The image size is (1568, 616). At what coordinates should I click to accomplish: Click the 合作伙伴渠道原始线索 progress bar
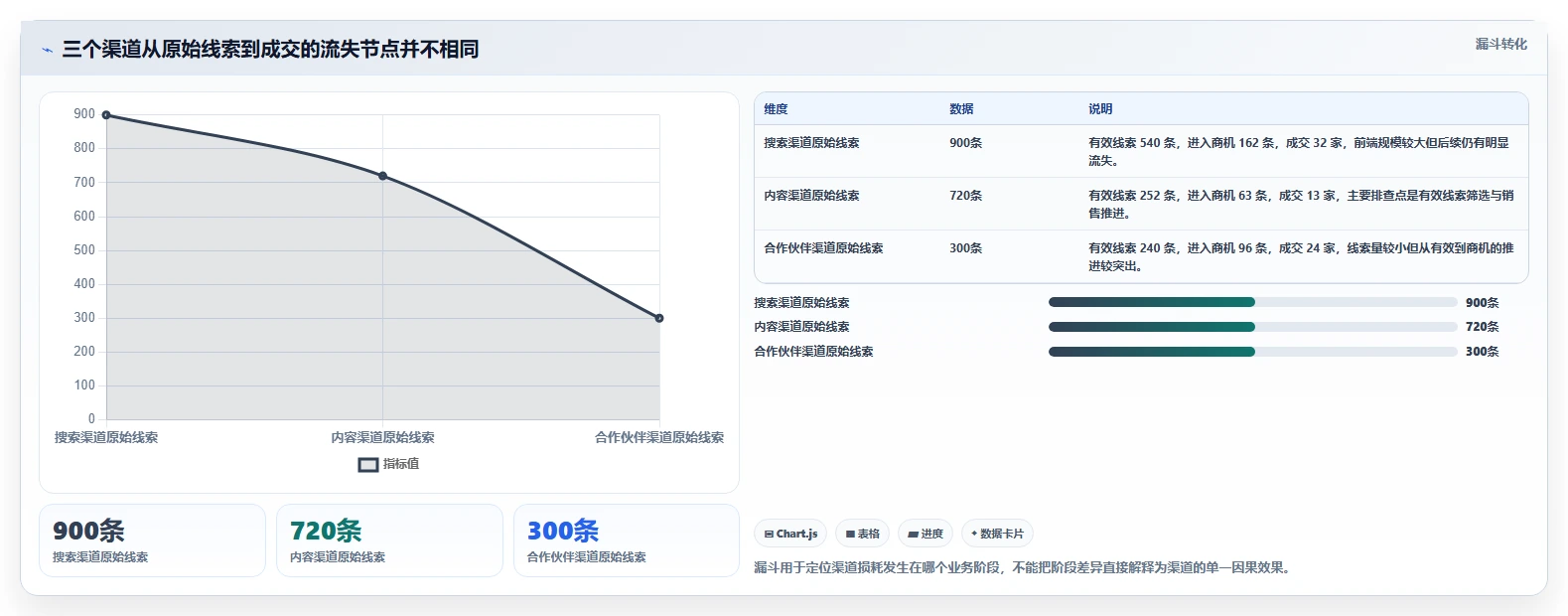pos(1252,352)
